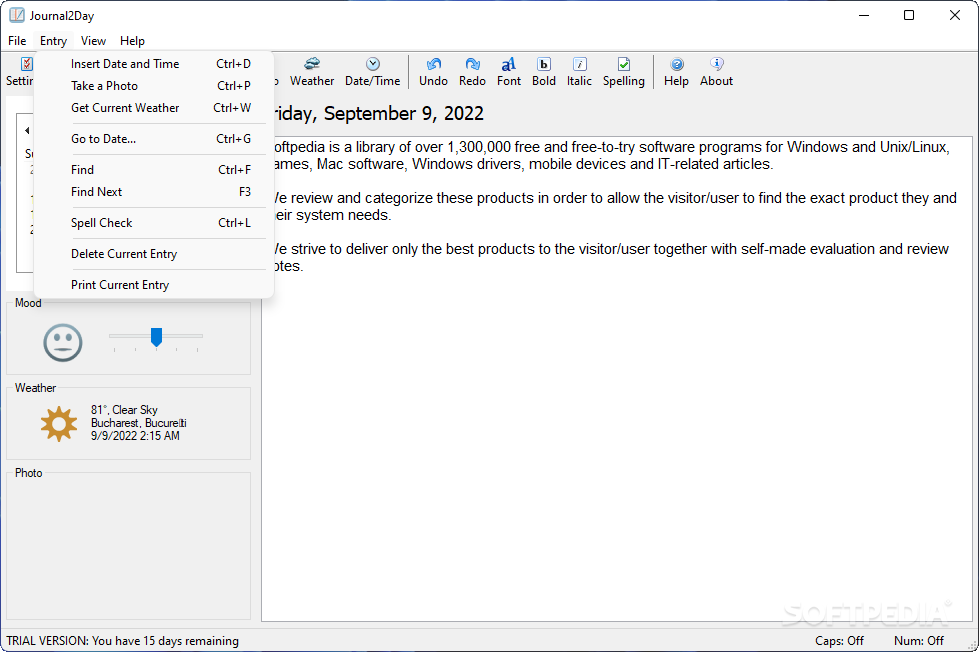Adjust the Mood slider thumb
The width and height of the screenshot is (979, 652).
coord(156,337)
